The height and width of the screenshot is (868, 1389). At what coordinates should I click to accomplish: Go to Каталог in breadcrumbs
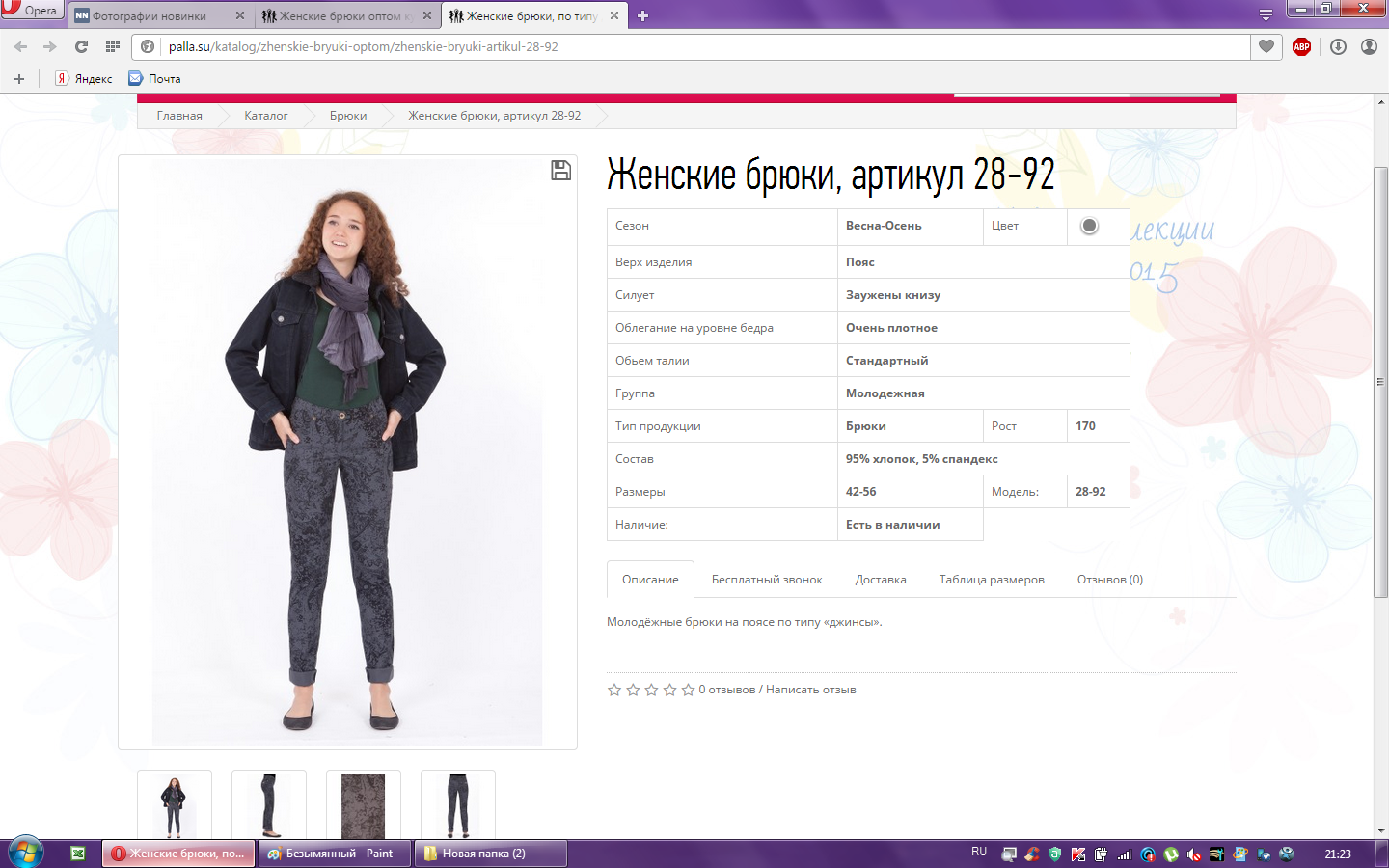click(265, 116)
